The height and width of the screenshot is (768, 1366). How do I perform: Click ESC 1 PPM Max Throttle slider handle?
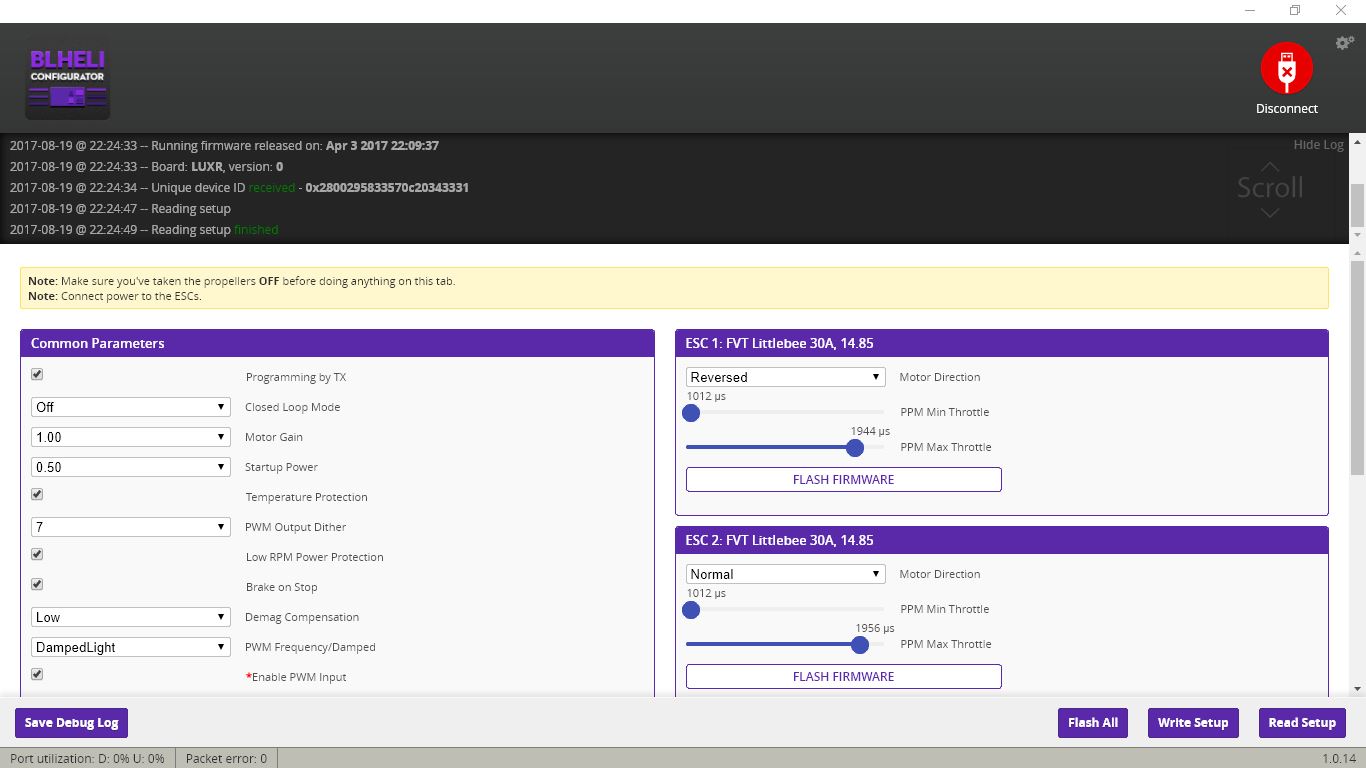tap(855, 447)
